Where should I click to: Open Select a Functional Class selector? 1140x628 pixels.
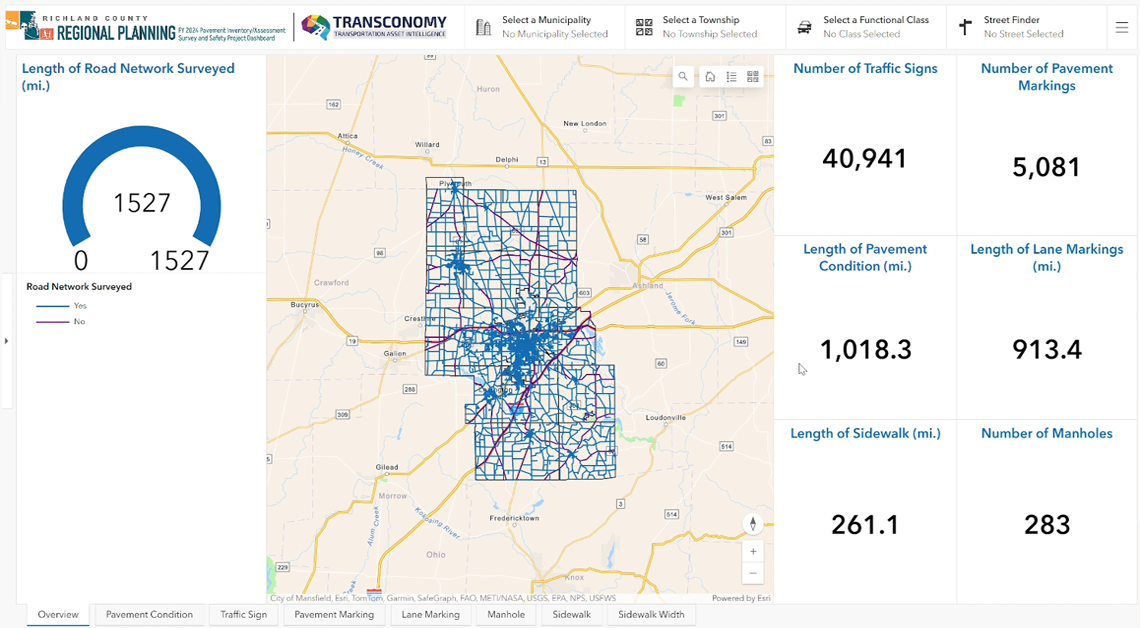pyautogui.click(x=866, y=27)
